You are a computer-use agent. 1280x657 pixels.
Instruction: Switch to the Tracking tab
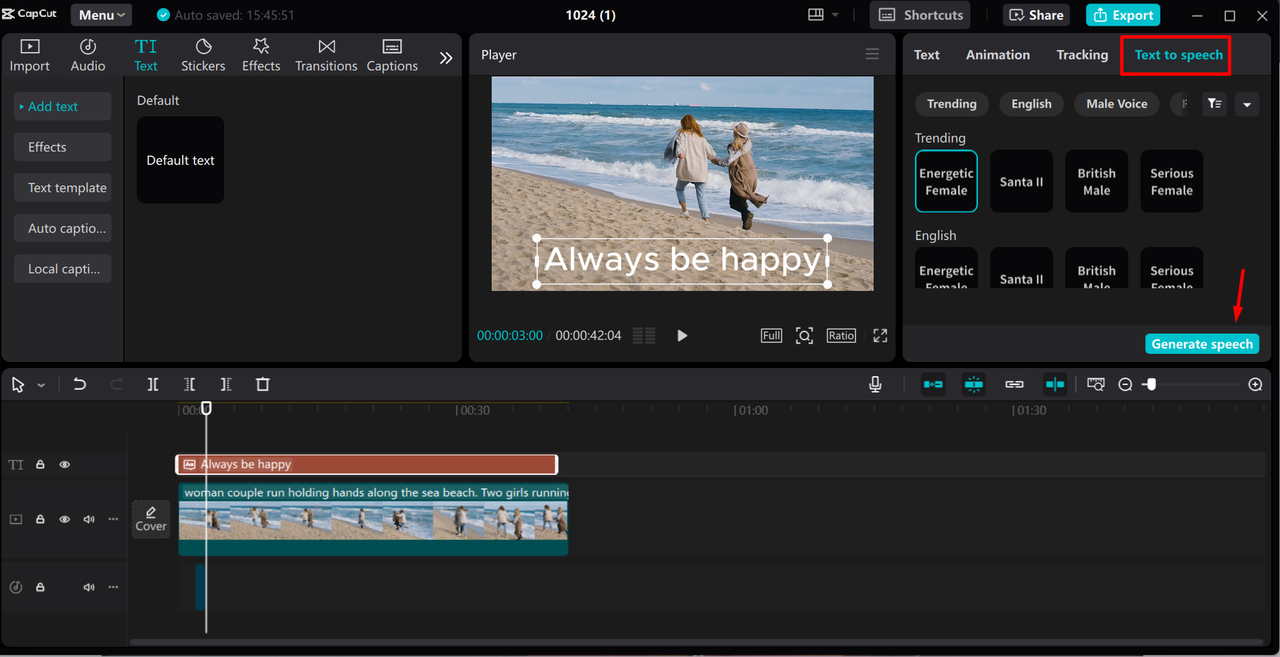point(1082,55)
